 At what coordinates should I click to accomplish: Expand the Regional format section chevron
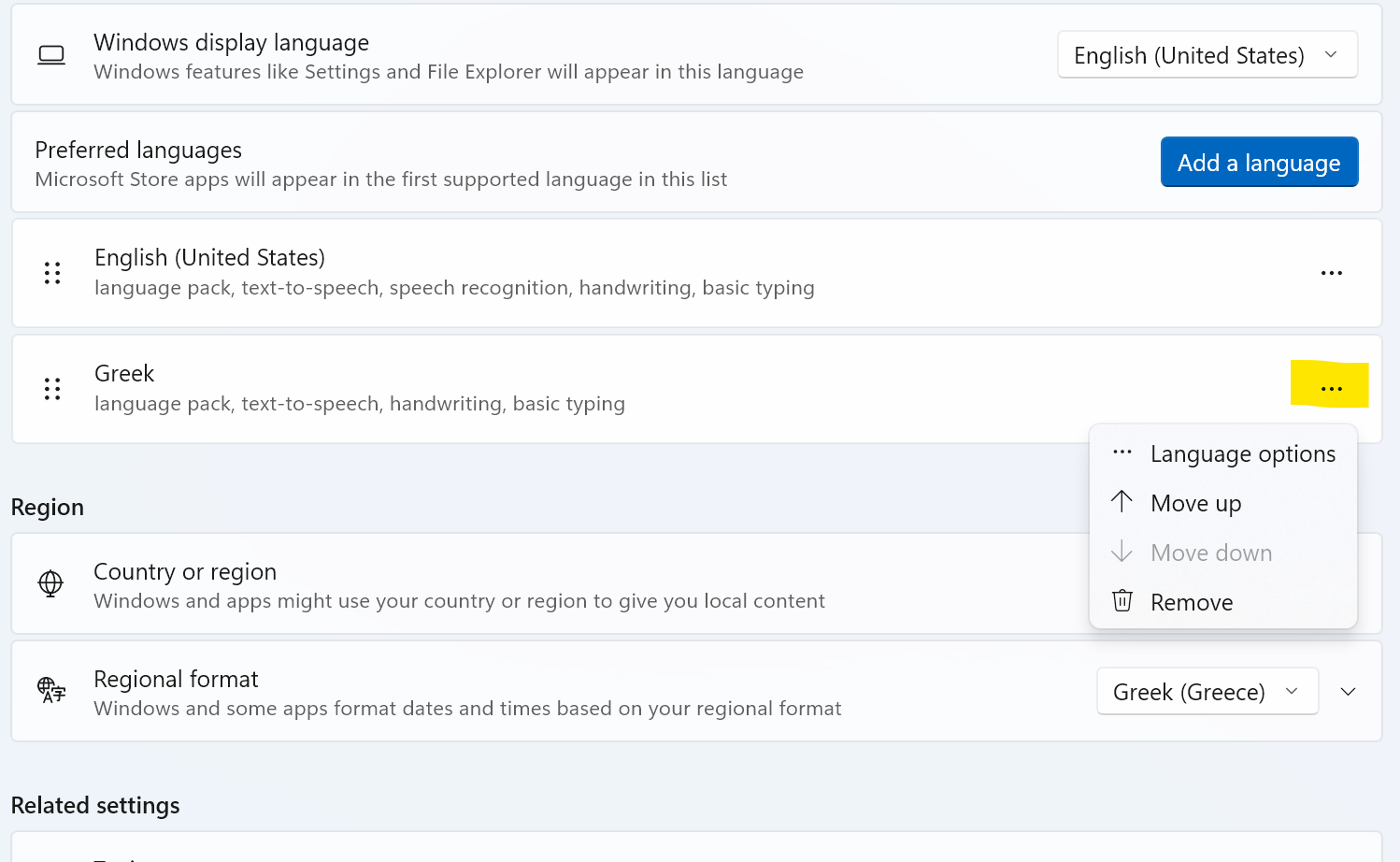(x=1348, y=692)
